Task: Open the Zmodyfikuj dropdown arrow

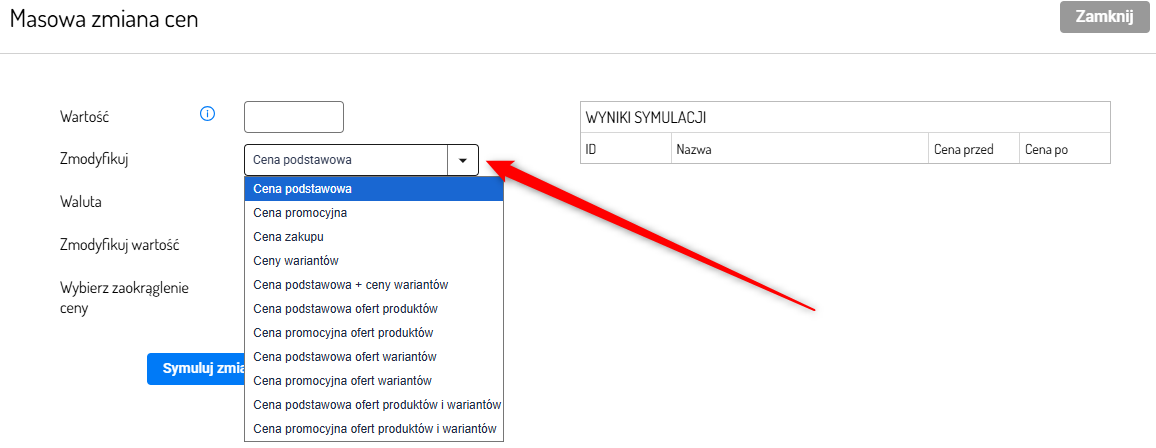Action: point(463,160)
